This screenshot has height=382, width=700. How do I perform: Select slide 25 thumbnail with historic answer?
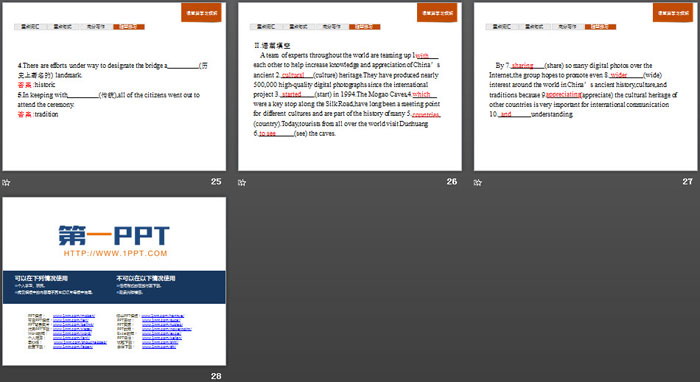[x=114, y=86]
